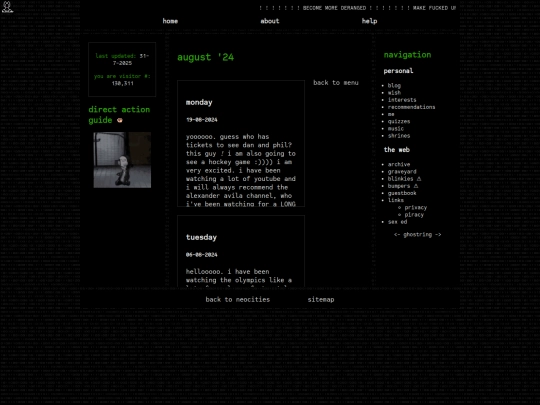Click back to neocities footer link
The height and width of the screenshot is (405, 540).
pos(238,300)
